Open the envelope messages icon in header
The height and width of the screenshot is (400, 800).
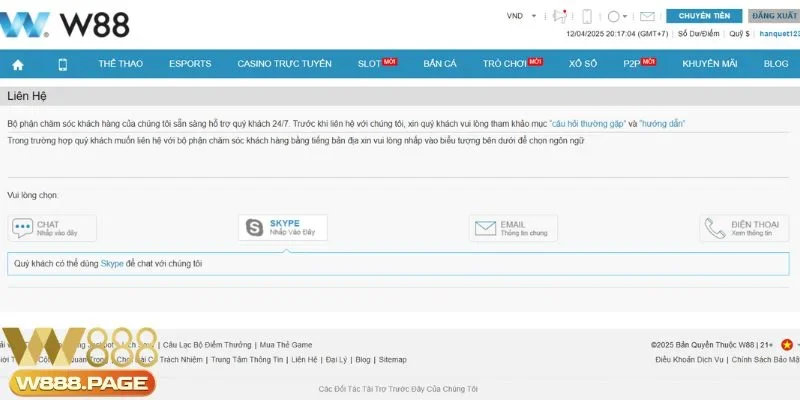click(647, 16)
